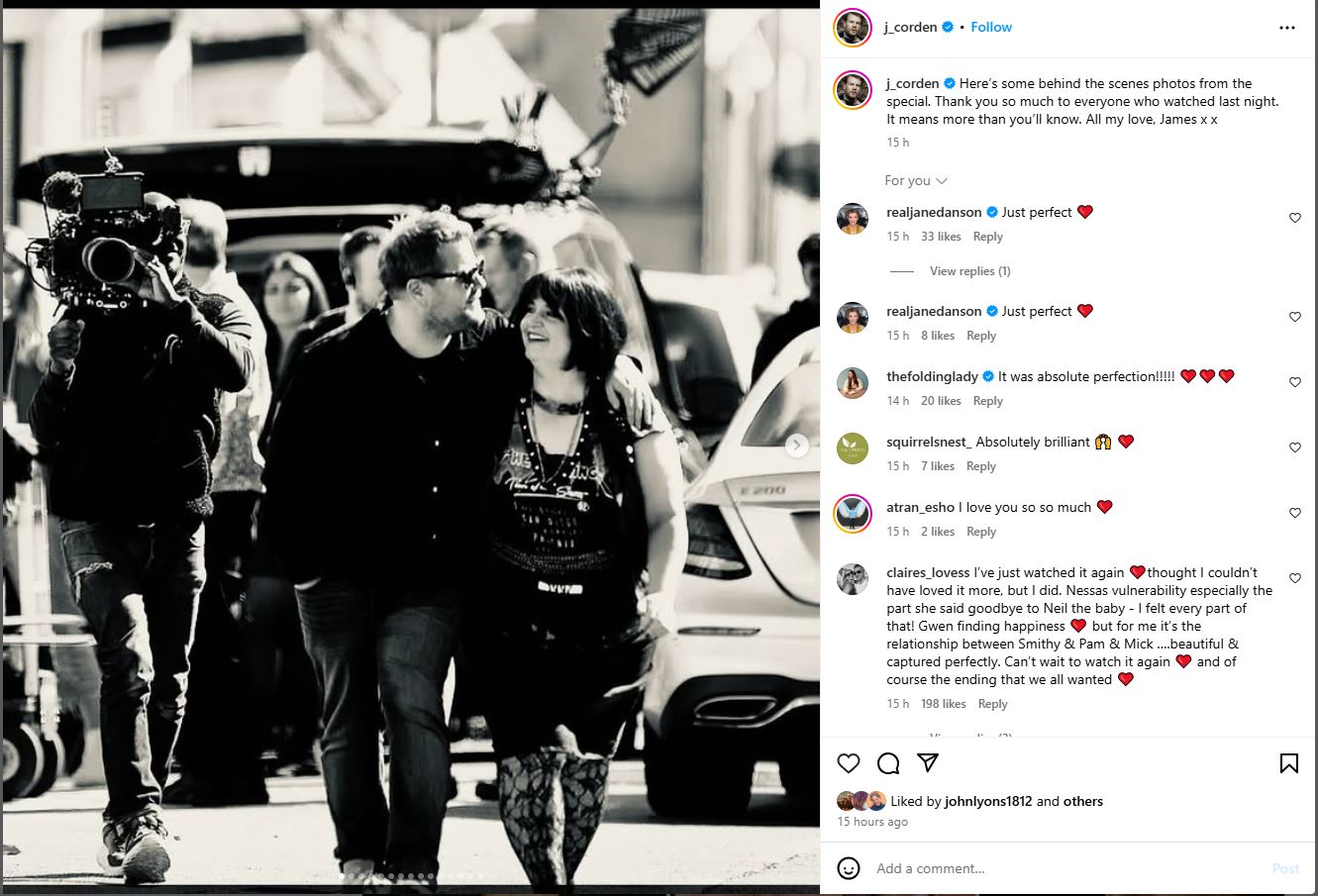
Task: Expand View replies (1) under realjanedanson
Action: (970, 271)
